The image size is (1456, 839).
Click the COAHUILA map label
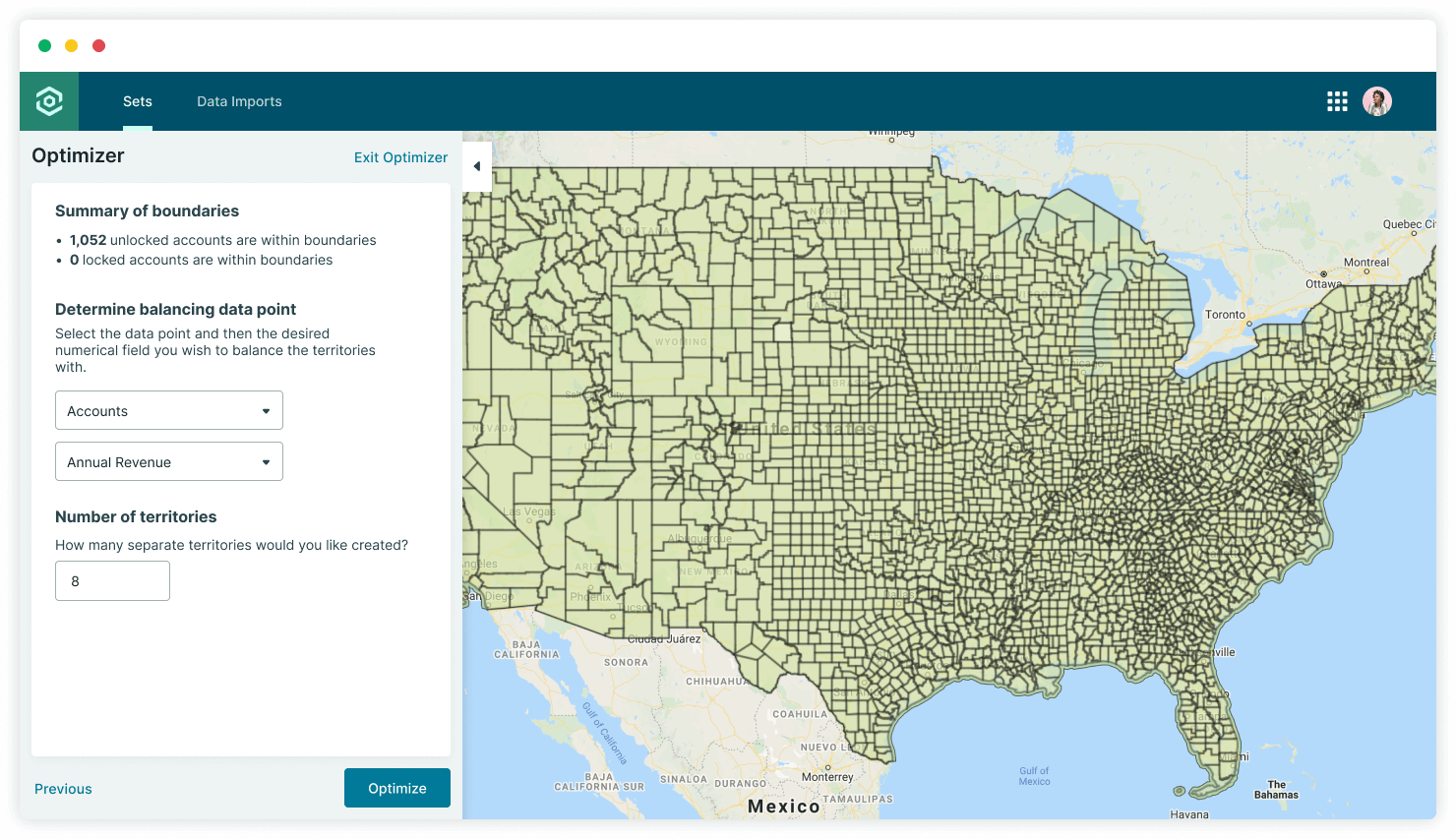[800, 715]
